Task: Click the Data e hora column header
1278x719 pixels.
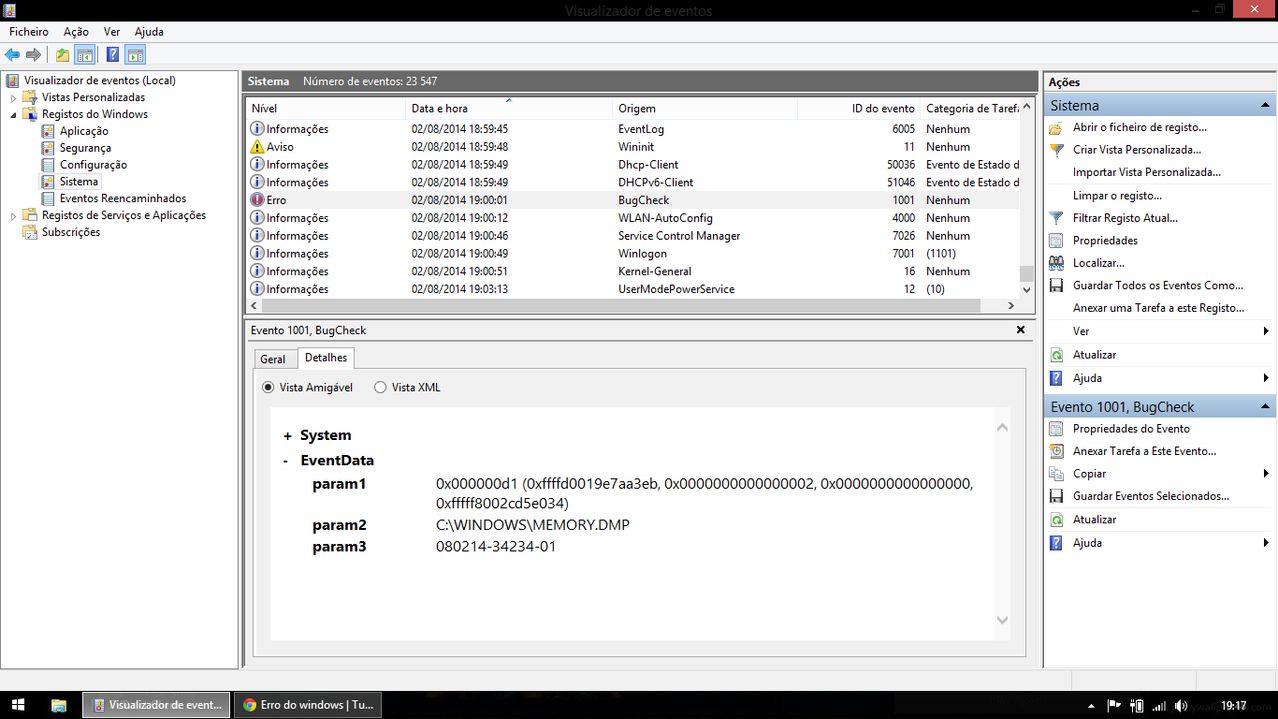Action: point(509,108)
